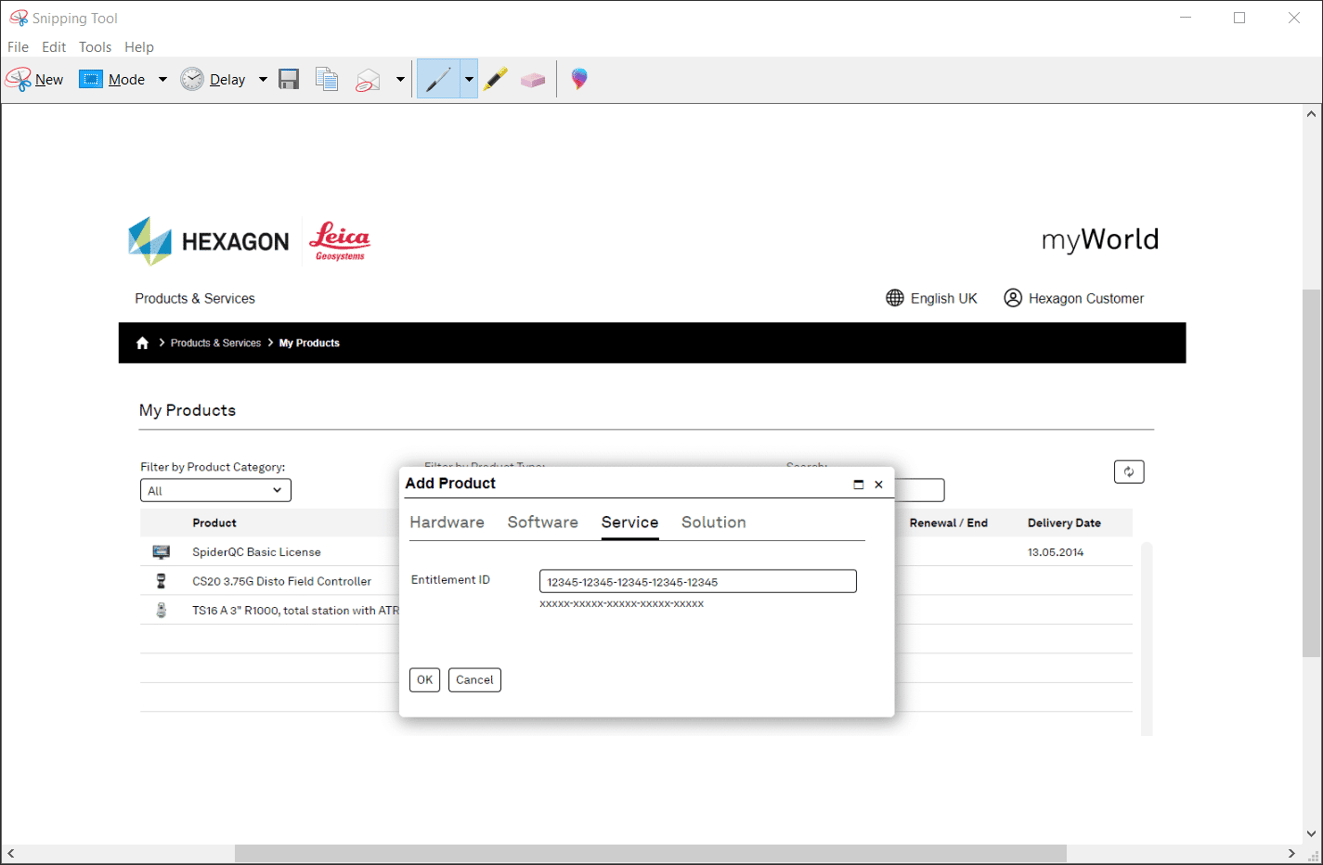This screenshot has width=1323, height=865.
Task: Select the Highlighter tool
Action: (495, 79)
